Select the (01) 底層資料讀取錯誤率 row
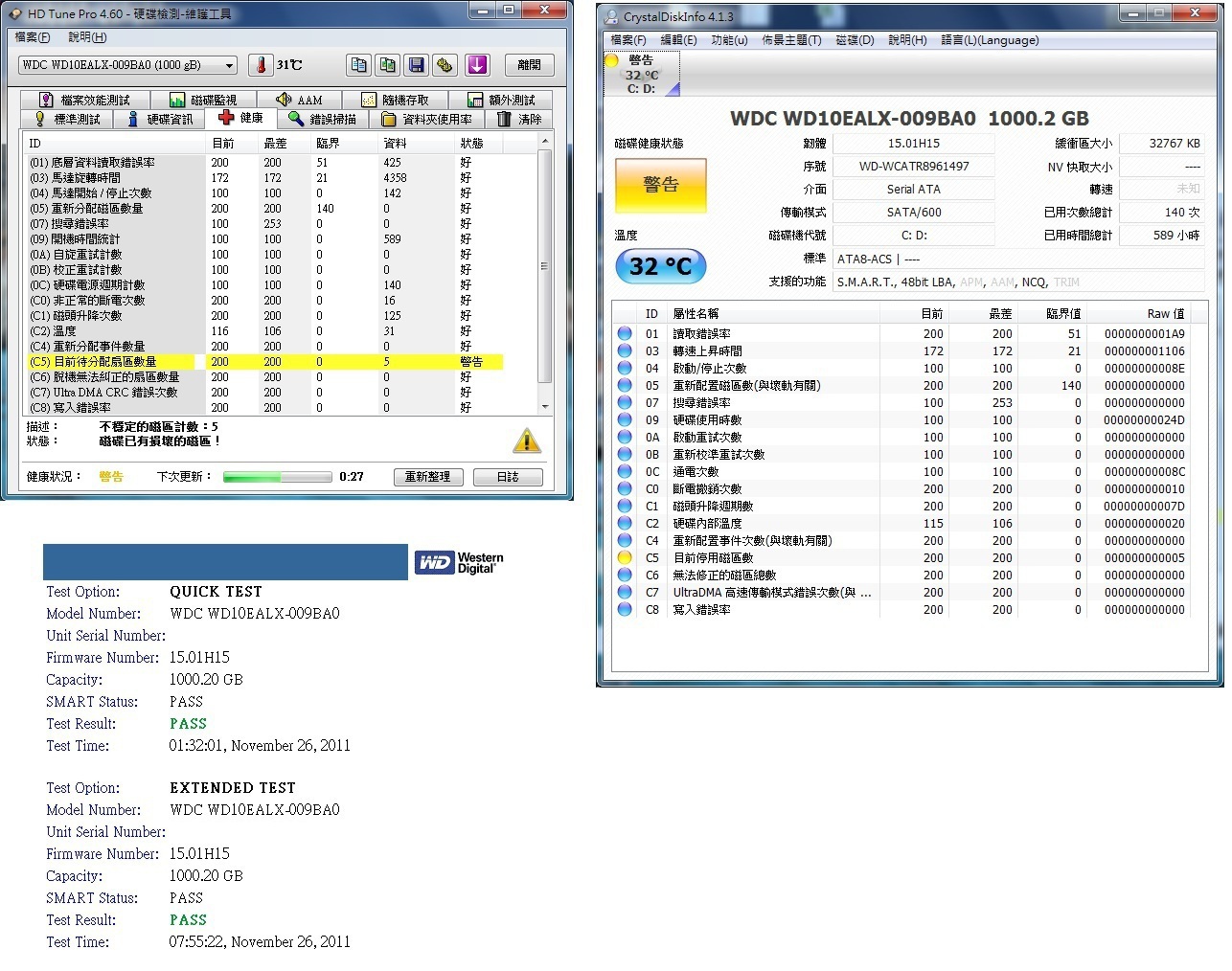The width and height of the screenshot is (1232, 971). 265,162
